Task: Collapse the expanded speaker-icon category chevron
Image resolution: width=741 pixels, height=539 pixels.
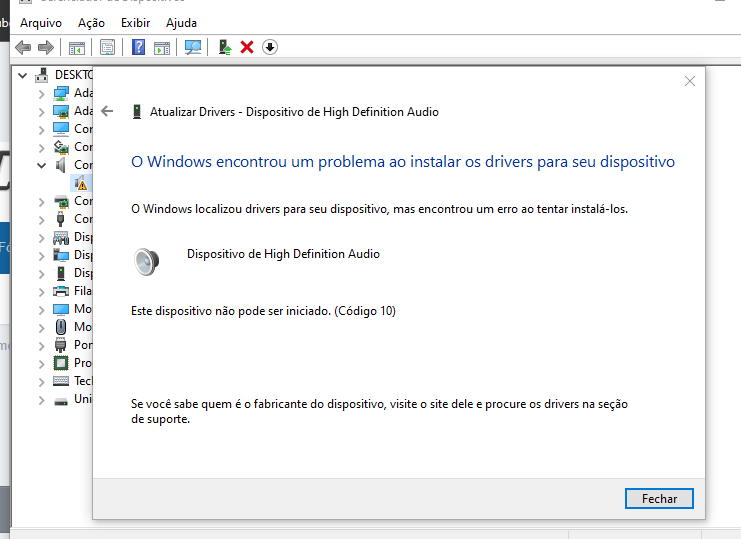Action: (x=42, y=165)
